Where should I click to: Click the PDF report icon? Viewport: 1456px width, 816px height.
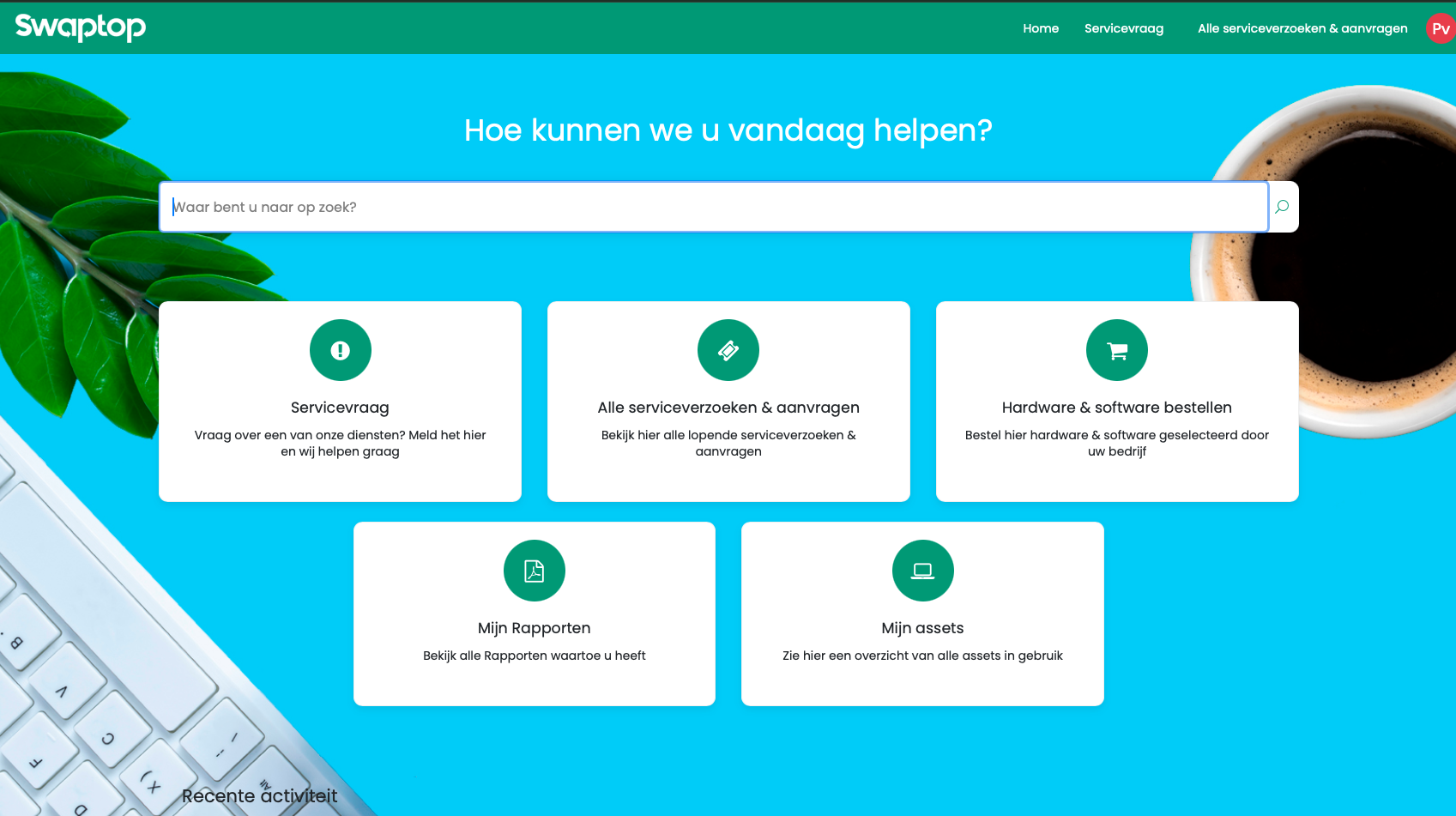pos(535,571)
